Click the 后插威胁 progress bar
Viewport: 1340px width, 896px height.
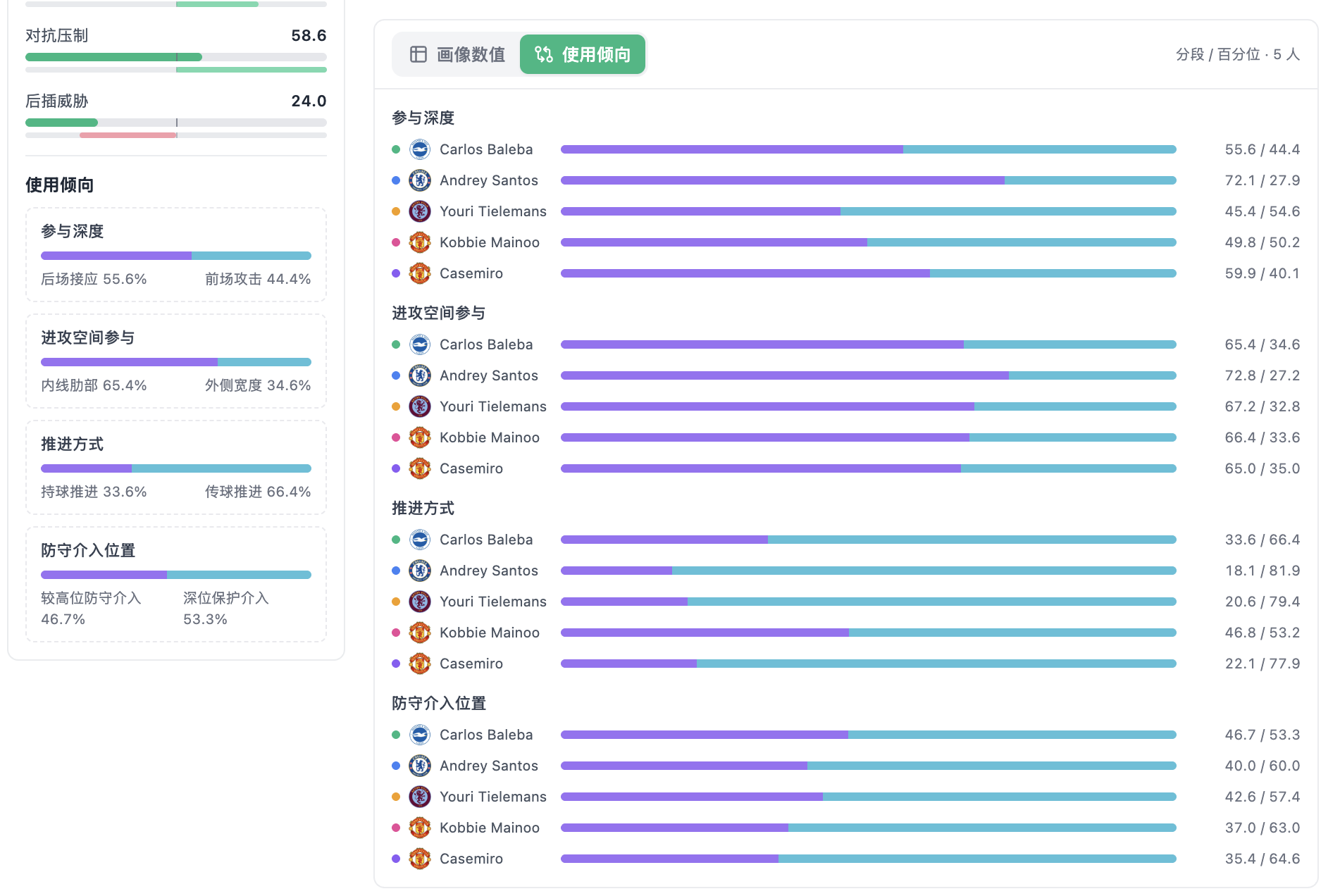pos(176,123)
